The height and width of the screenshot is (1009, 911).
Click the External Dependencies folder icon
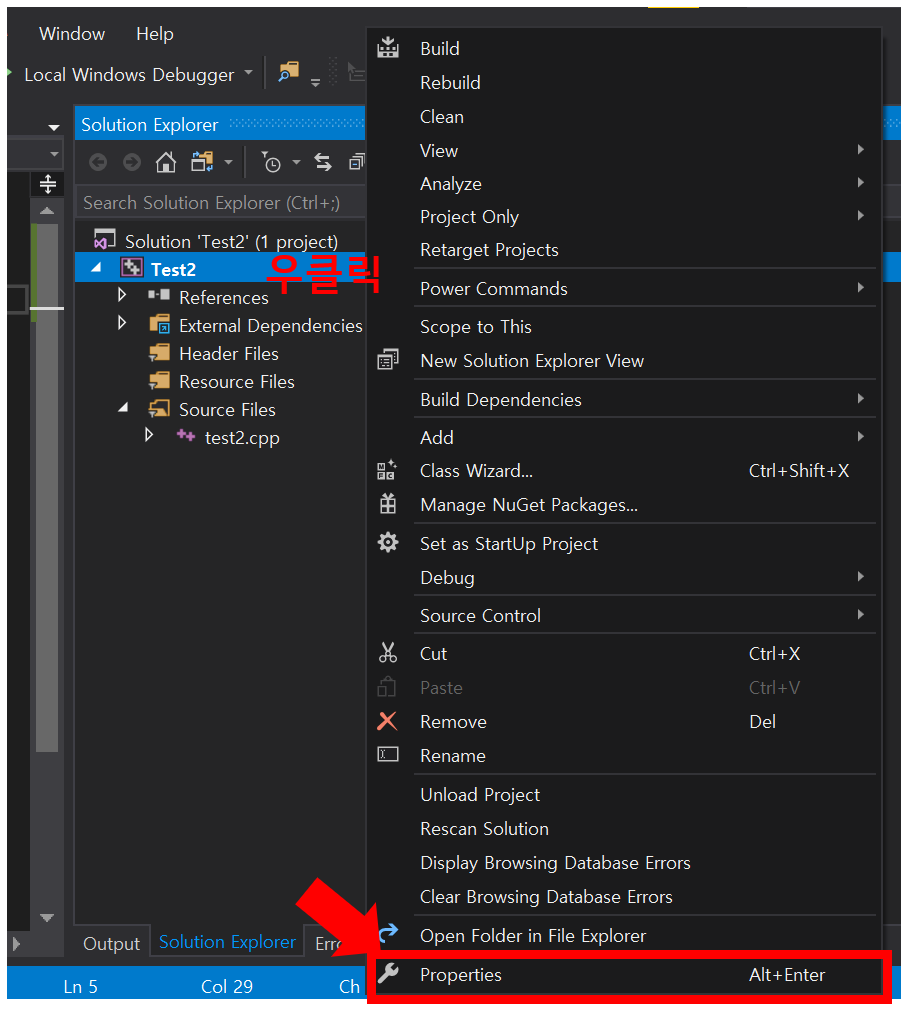(160, 324)
